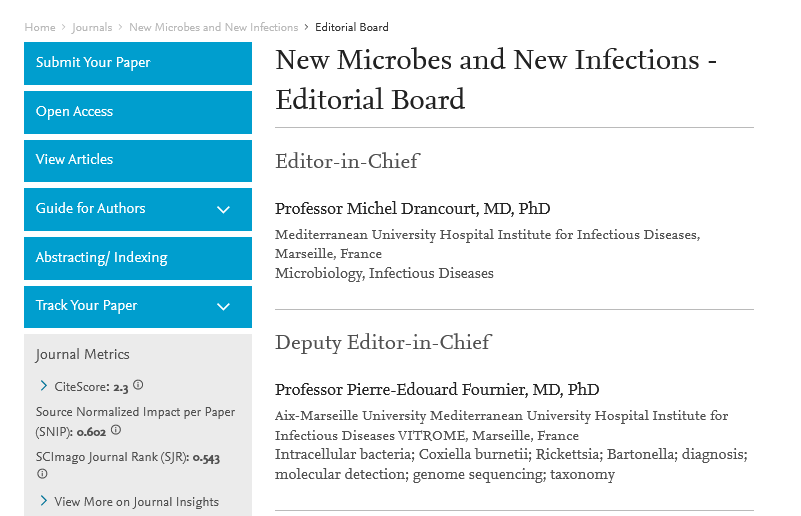Go to Home breadcrumb link
The width and height of the screenshot is (801, 516).
[x=40, y=27]
